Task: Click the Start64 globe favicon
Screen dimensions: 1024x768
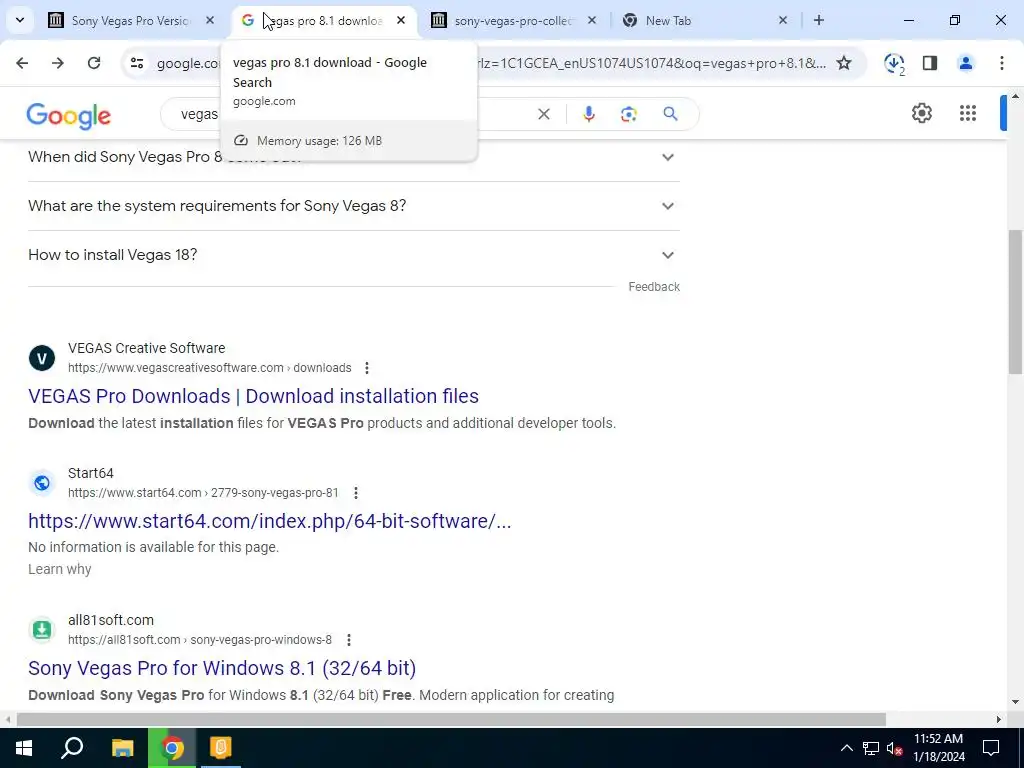Action: click(x=42, y=483)
